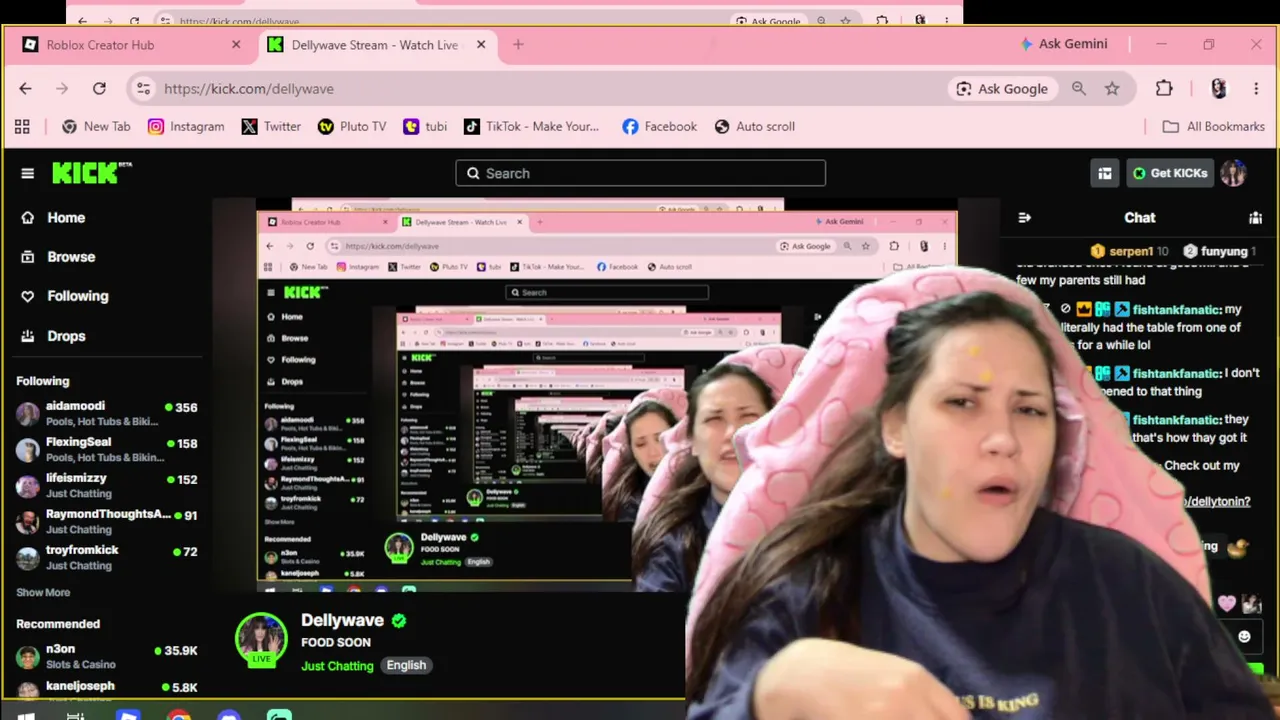
Task: Open the TikTok bookmark
Action: click(531, 127)
